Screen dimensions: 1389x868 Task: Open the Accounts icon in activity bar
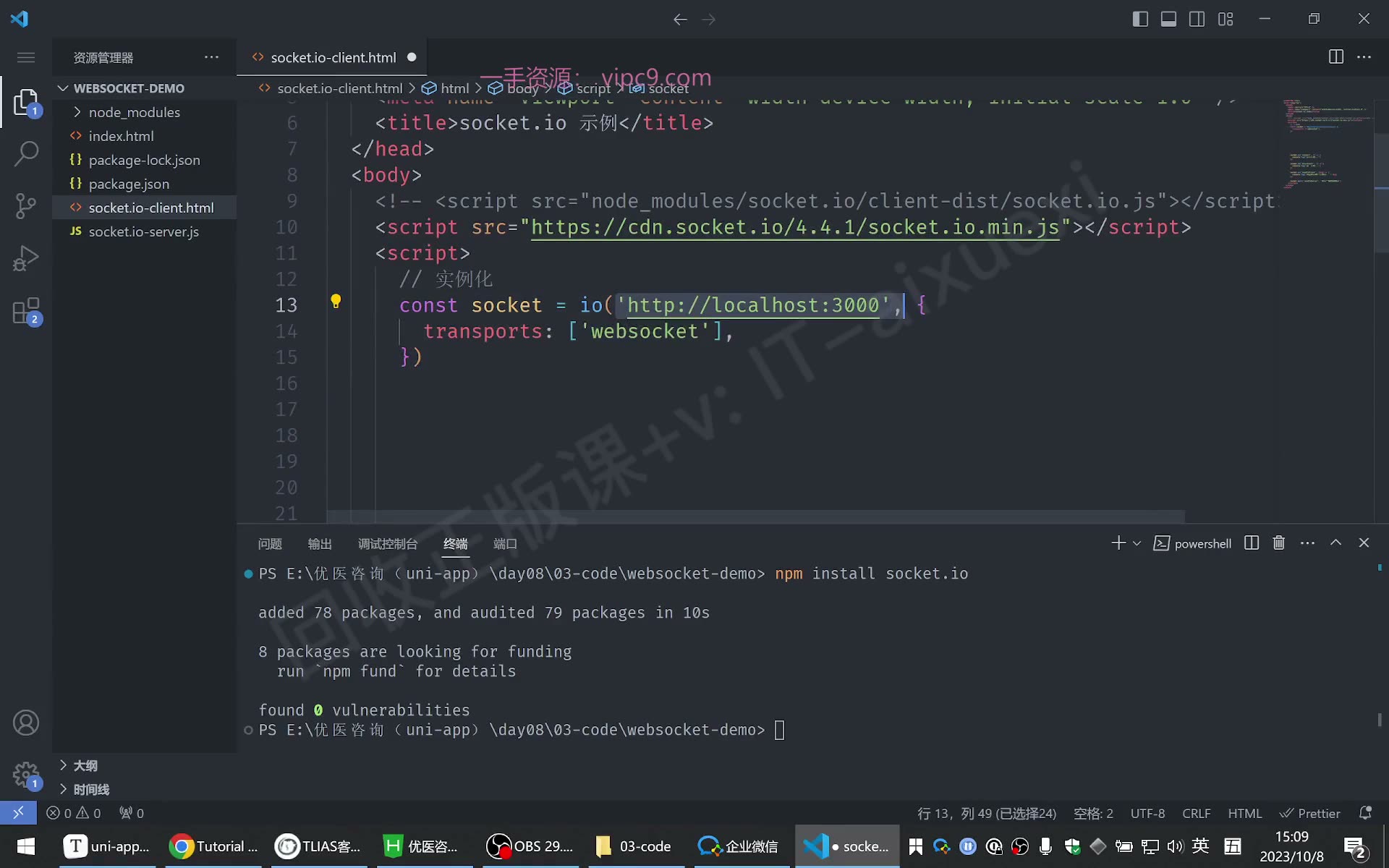pyautogui.click(x=26, y=723)
